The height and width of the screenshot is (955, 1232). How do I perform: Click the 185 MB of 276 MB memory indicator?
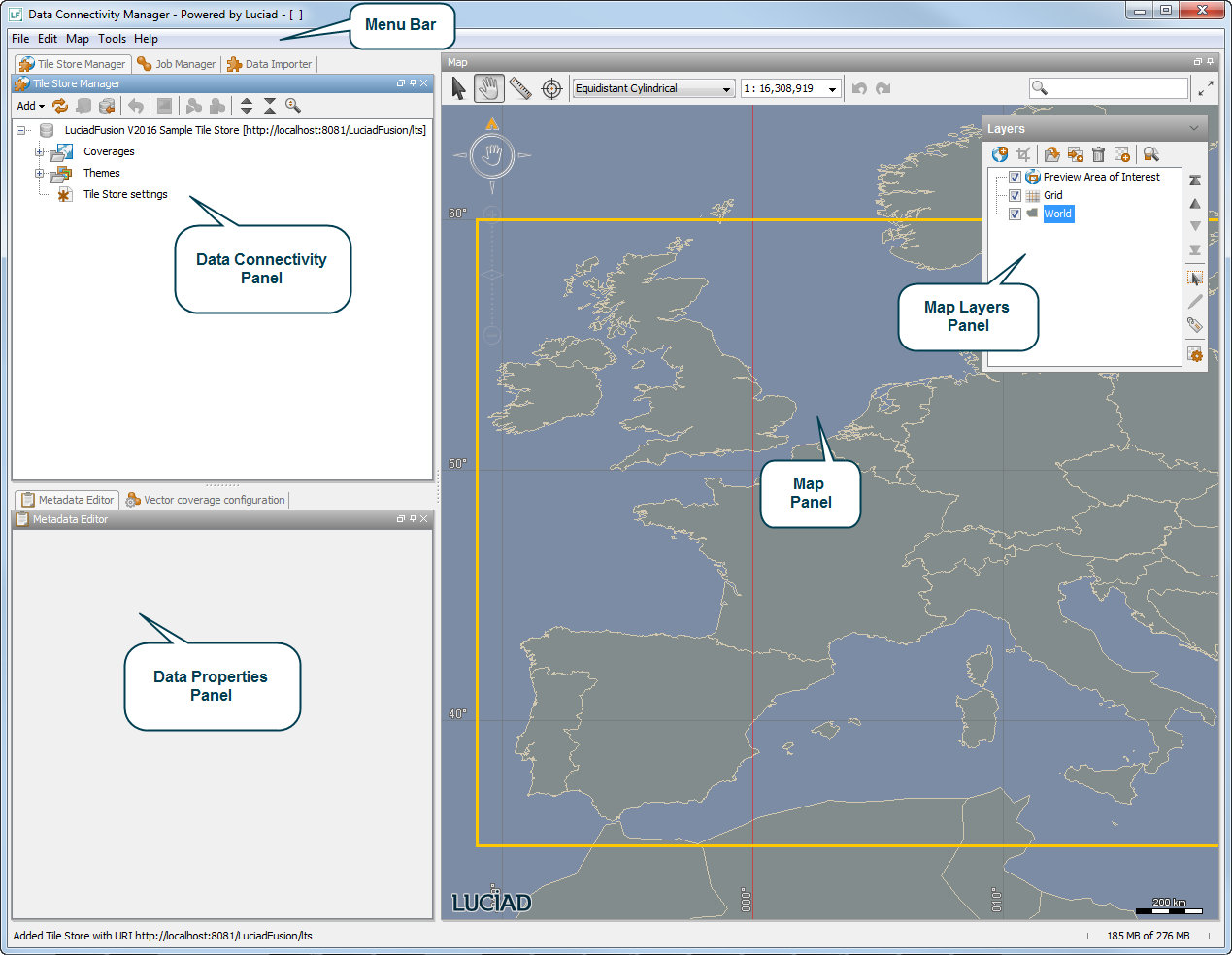1148,936
